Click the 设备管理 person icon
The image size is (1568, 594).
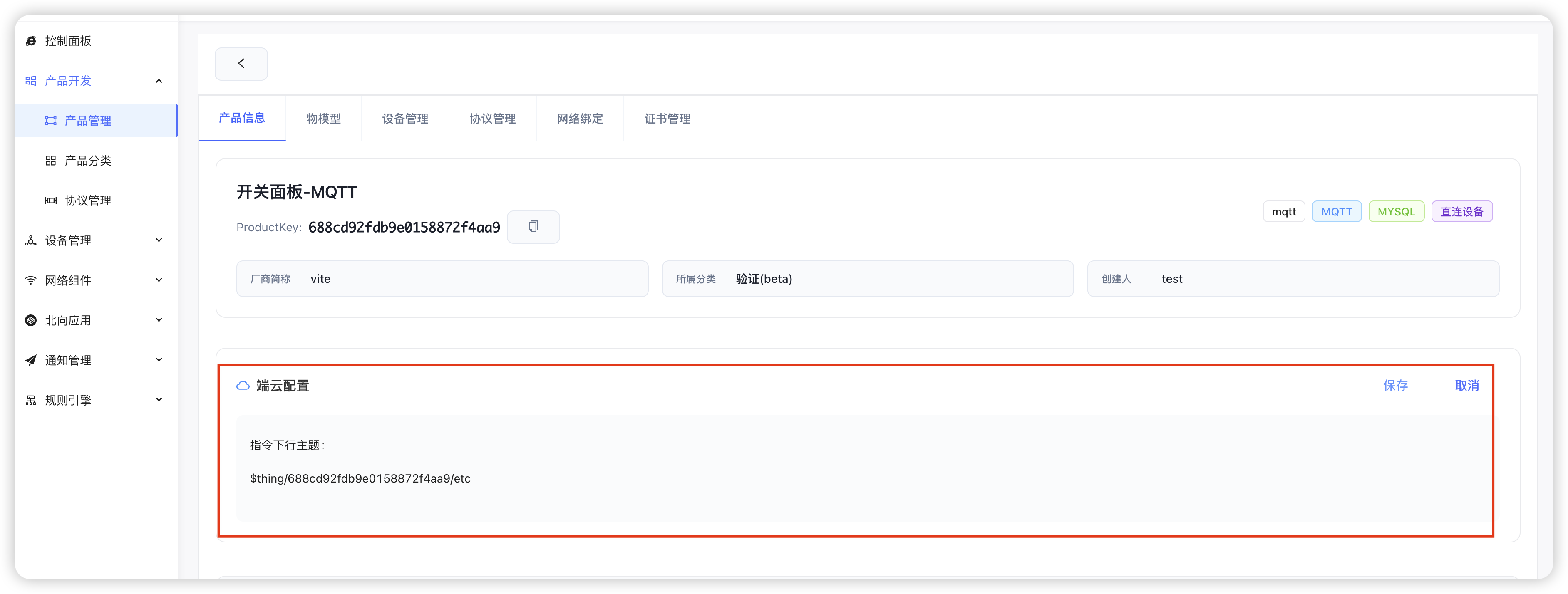coord(30,240)
